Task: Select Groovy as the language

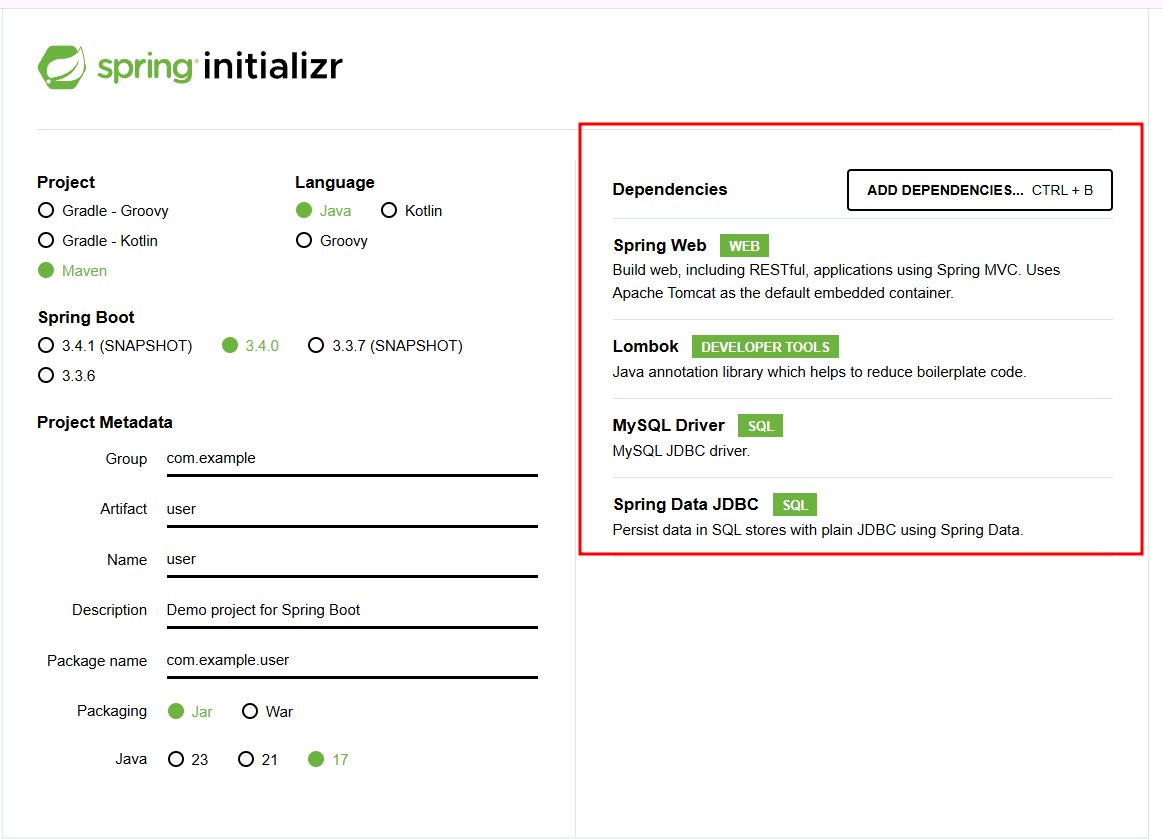Action: 332,240
